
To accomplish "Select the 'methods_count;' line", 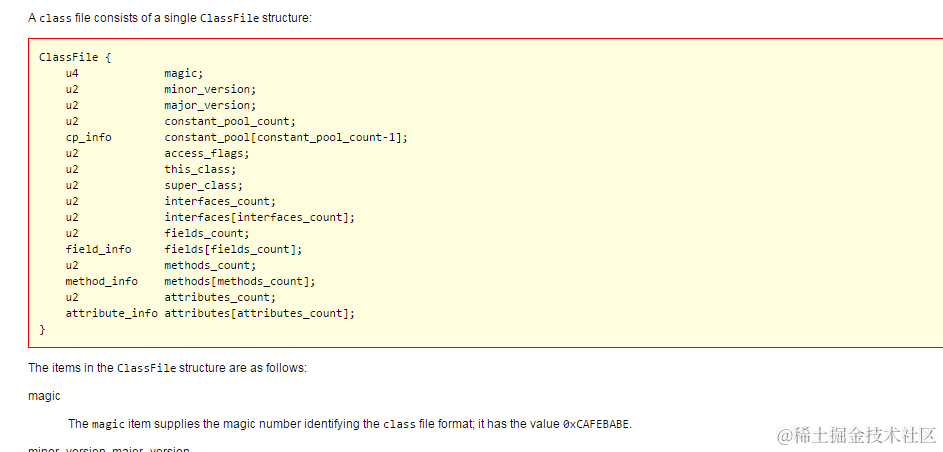I will [x=210, y=265].
